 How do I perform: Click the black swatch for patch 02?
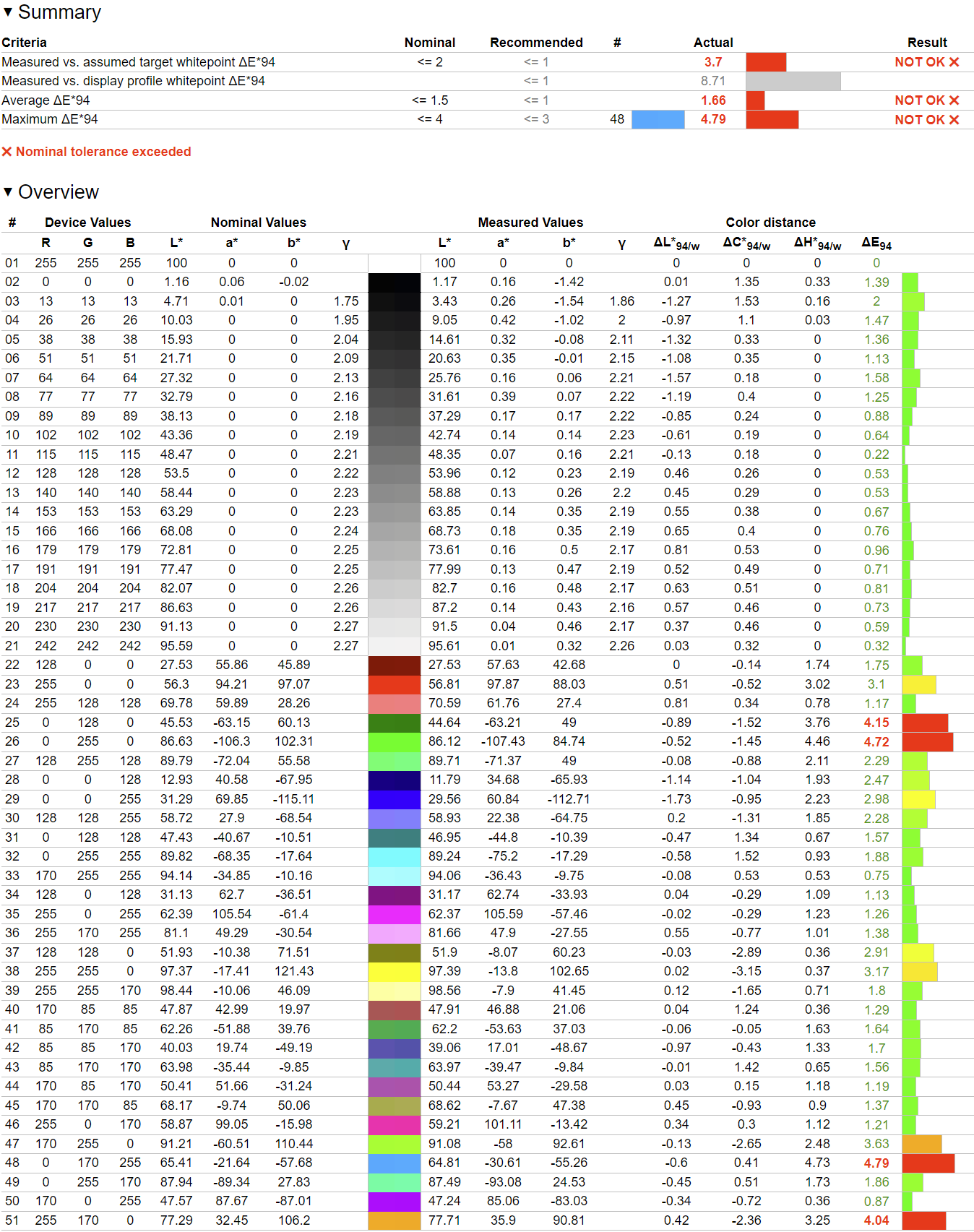394,283
